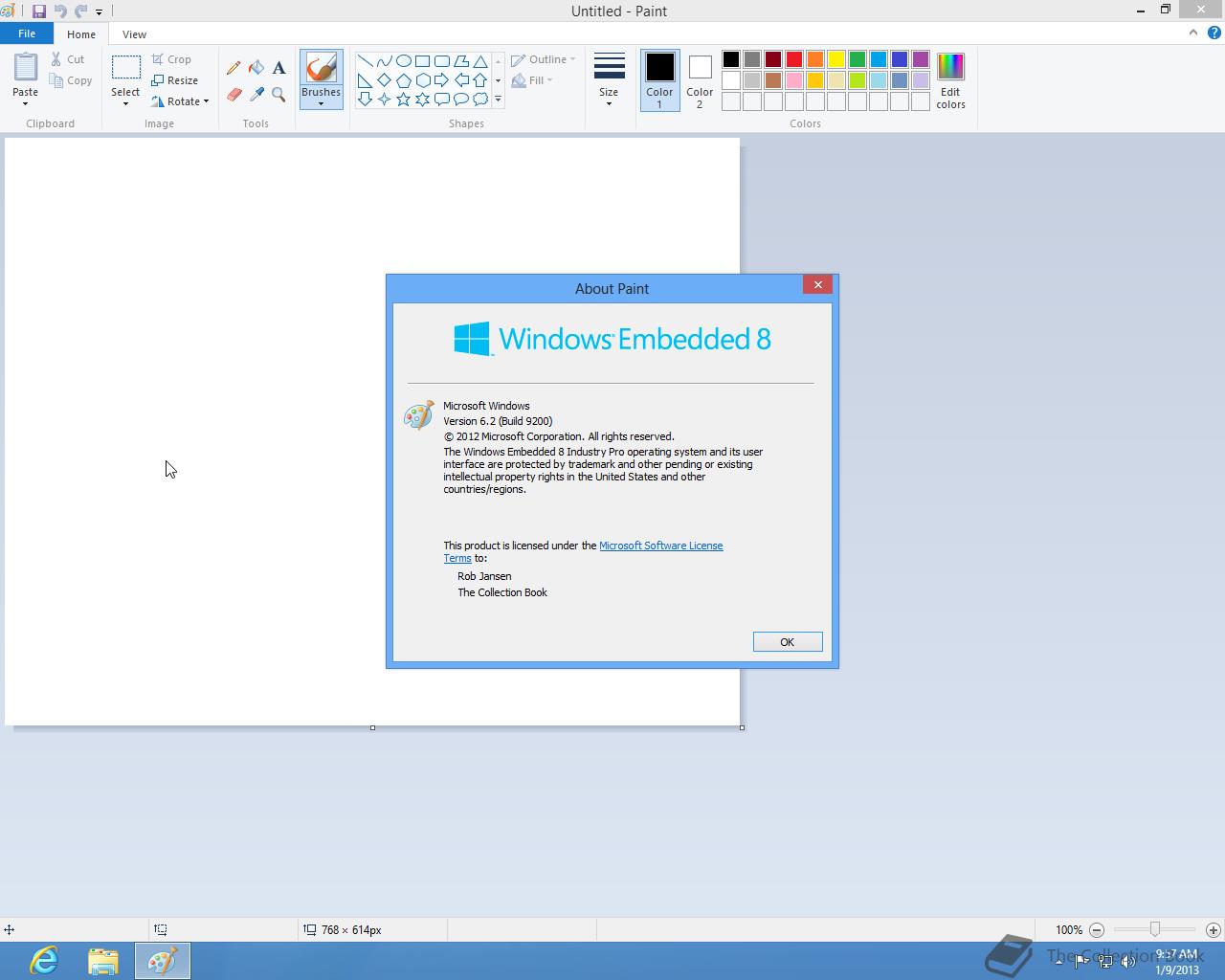This screenshot has width=1225, height=980.
Task: Collapse the ribbon with the chevron
Action: pyautogui.click(x=1192, y=33)
